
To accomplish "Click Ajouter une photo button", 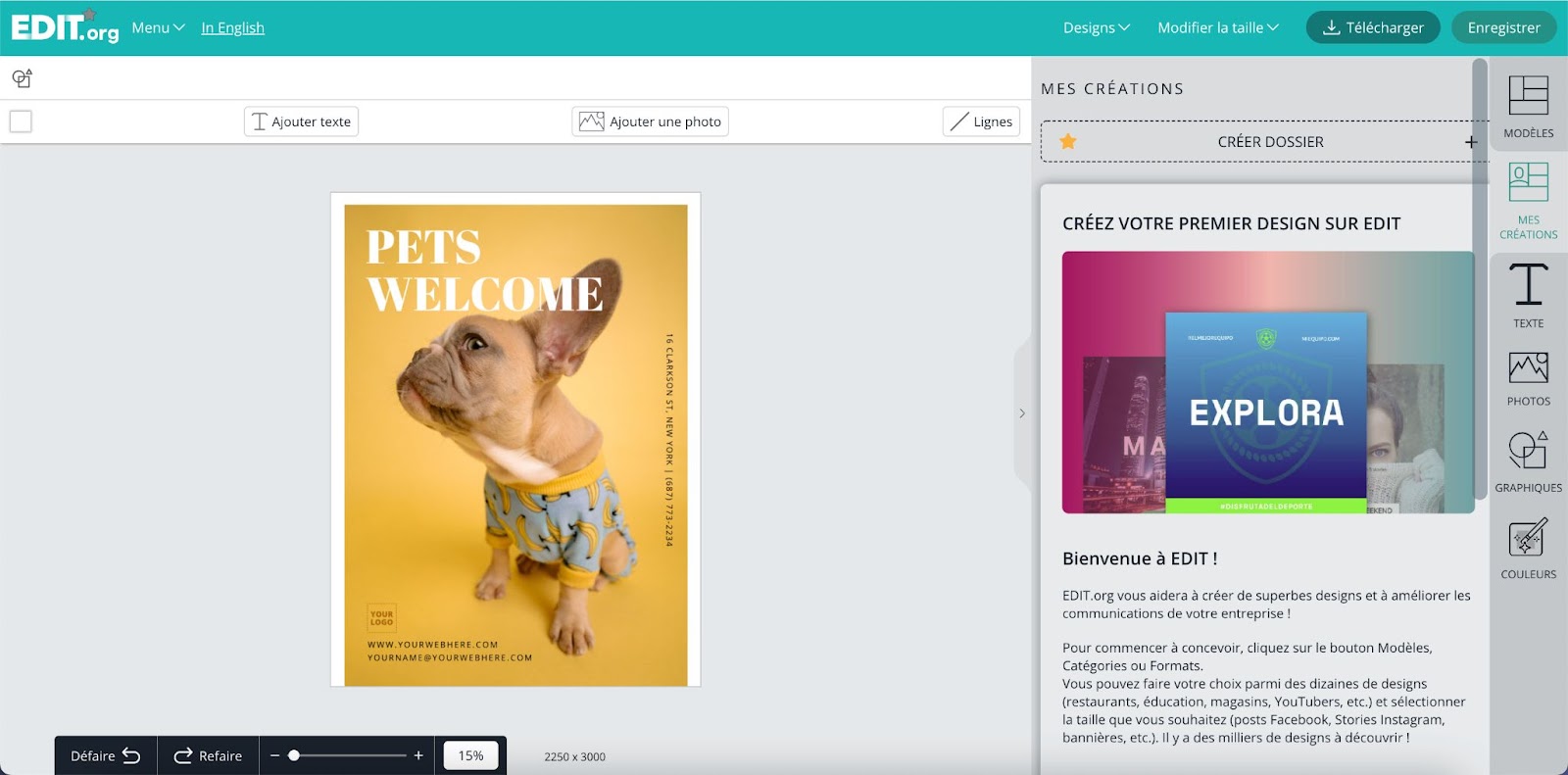I will [x=650, y=121].
